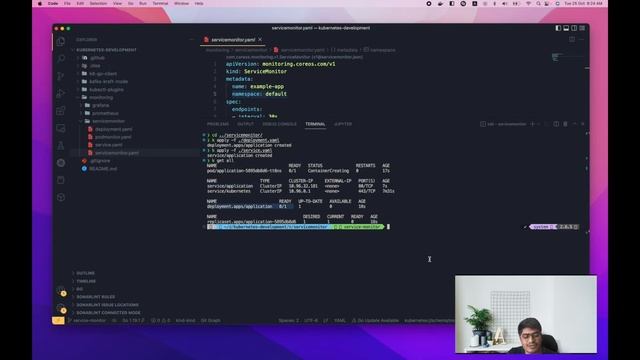Screen dimensions: 640x360
Task: Open the Search view in activity bar
Action: pyautogui.click(x=61, y=59)
